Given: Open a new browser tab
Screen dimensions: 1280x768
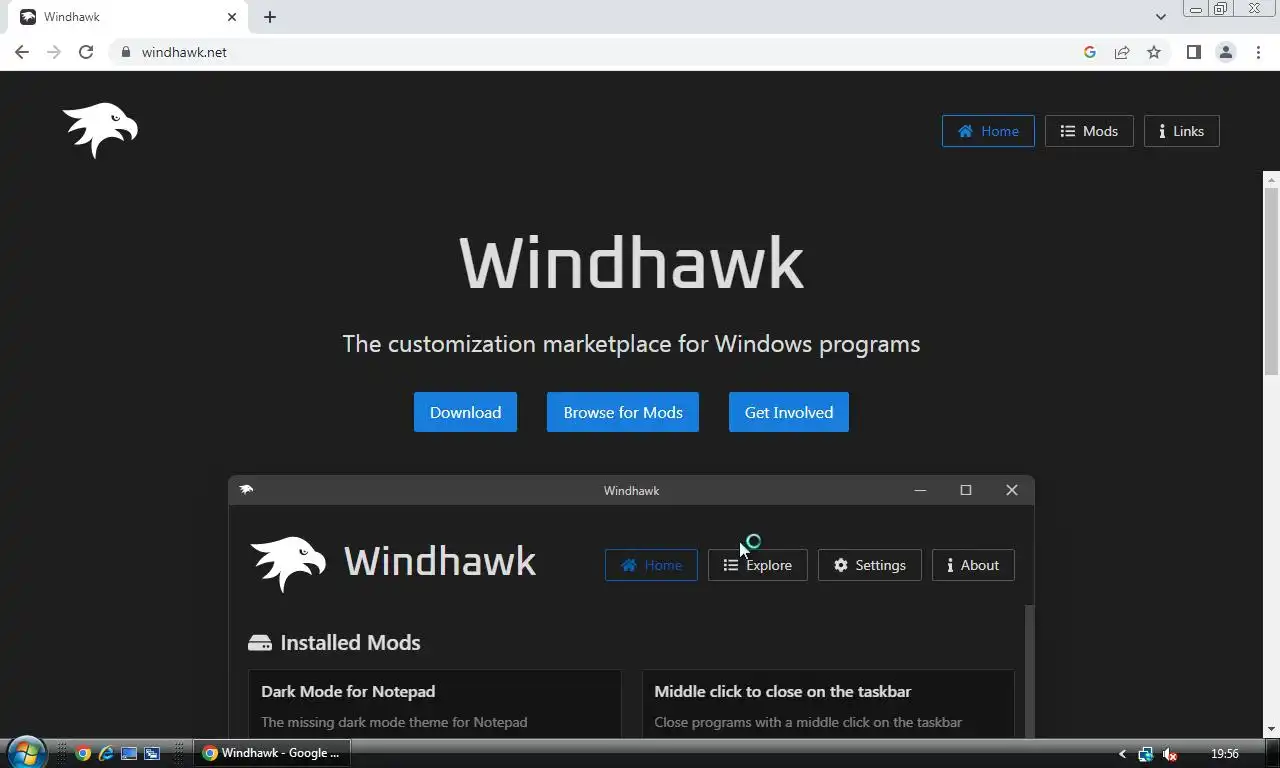Looking at the screenshot, I should [270, 17].
